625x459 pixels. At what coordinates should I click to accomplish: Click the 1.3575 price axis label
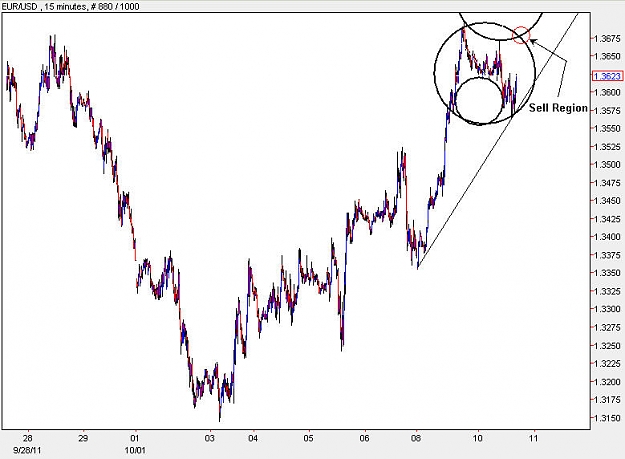click(x=607, y=110)
